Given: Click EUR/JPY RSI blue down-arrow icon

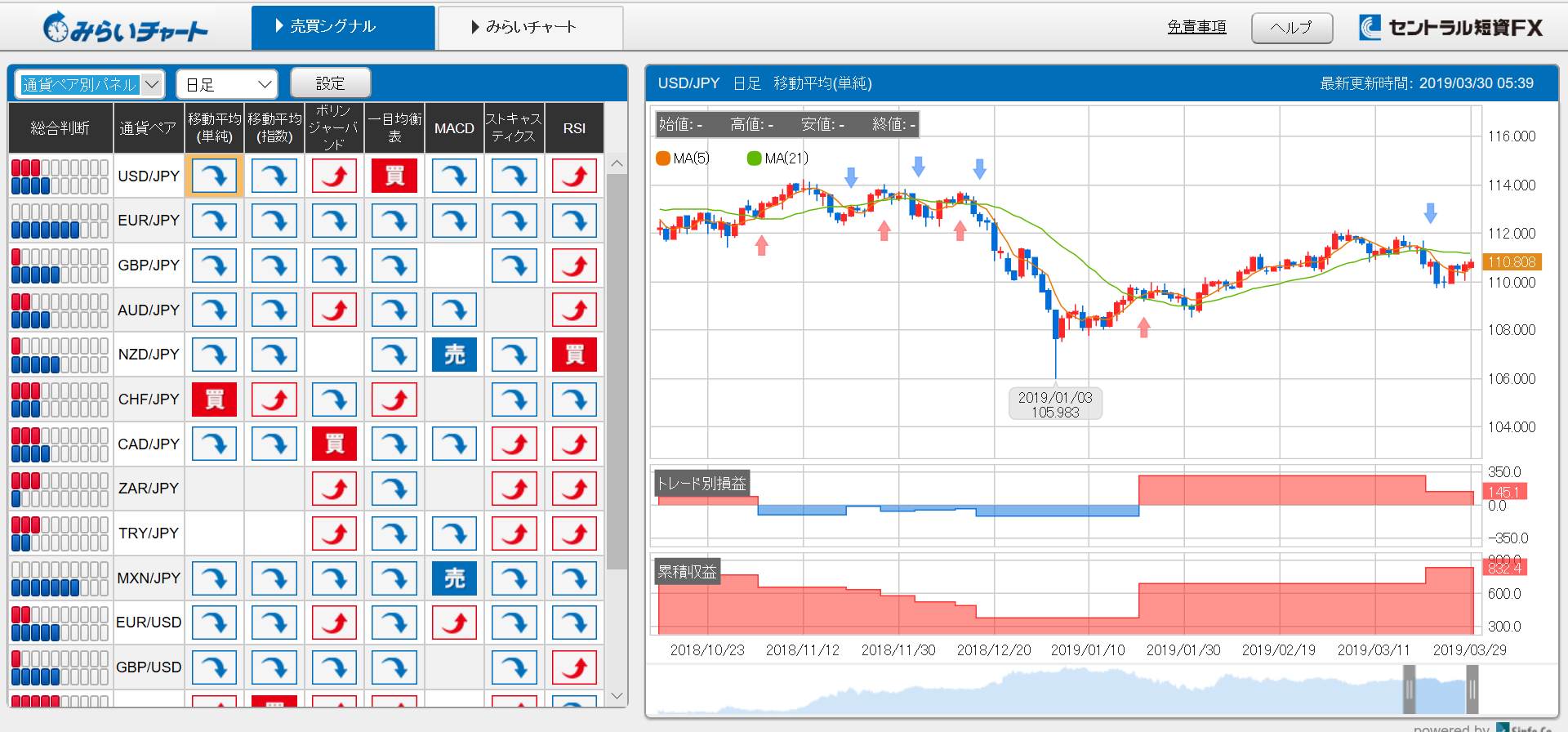Looking at the screenshot, I should 574,221.
